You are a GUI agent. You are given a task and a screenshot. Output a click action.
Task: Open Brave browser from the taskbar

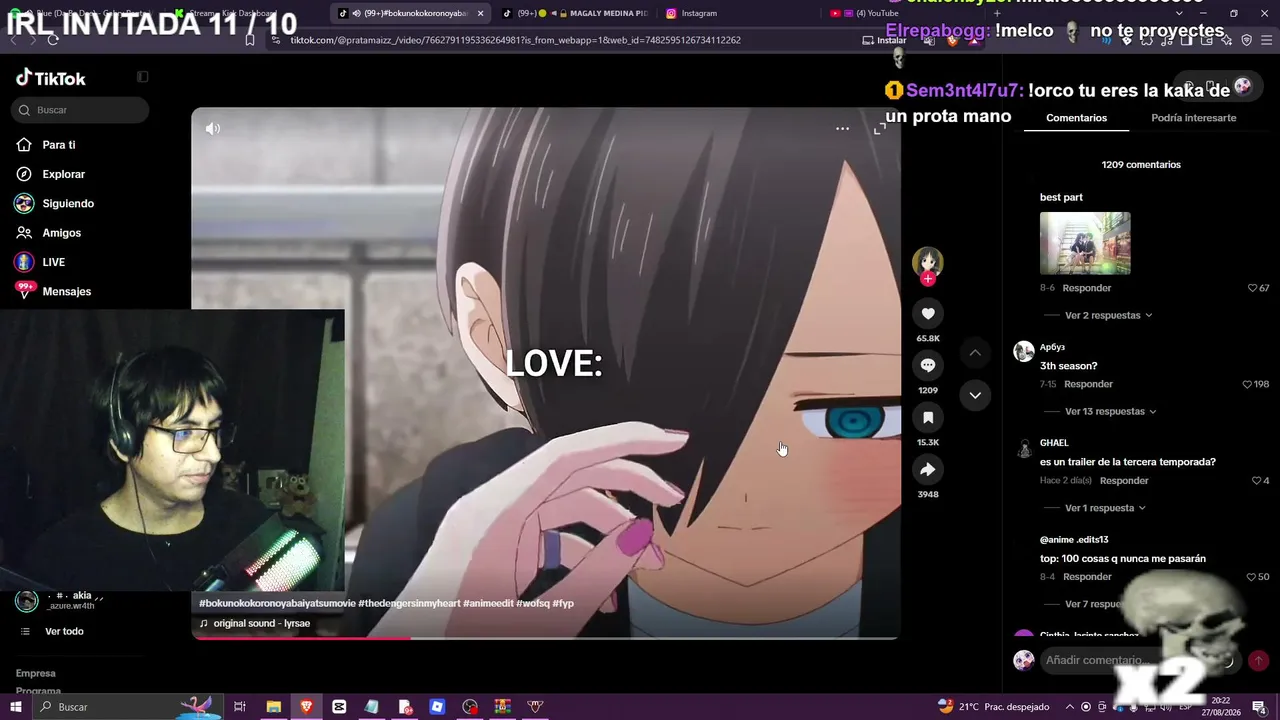[x=306, y=707]
